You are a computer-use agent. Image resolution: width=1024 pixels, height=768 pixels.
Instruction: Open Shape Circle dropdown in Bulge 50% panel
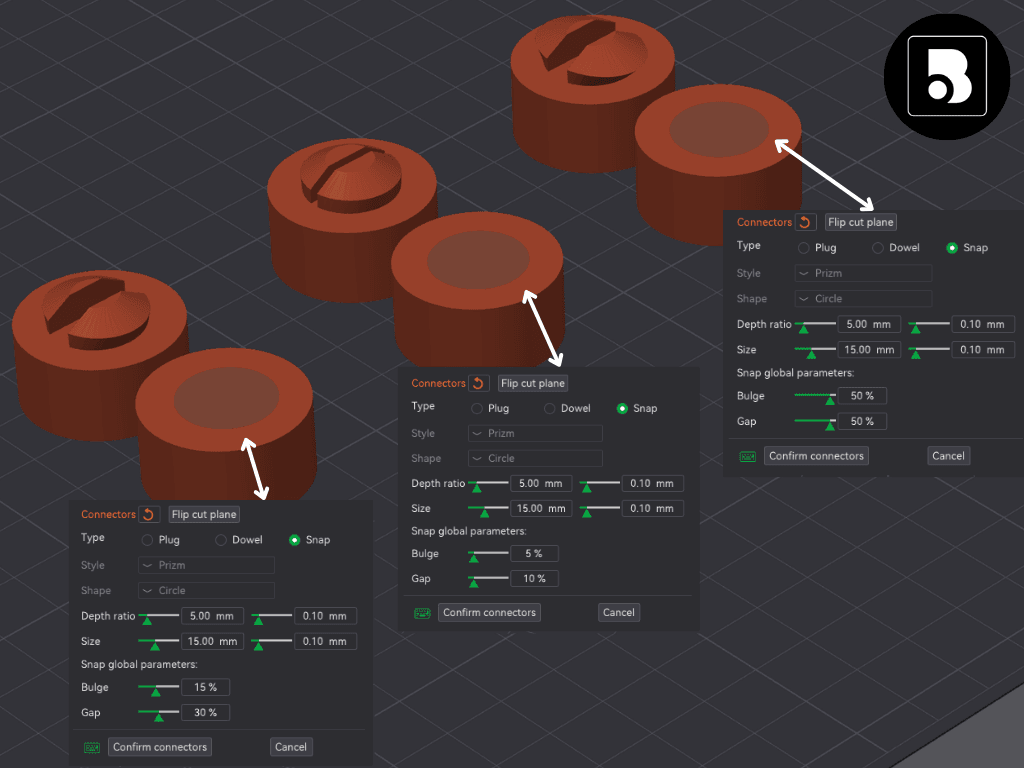pos(863,298)
